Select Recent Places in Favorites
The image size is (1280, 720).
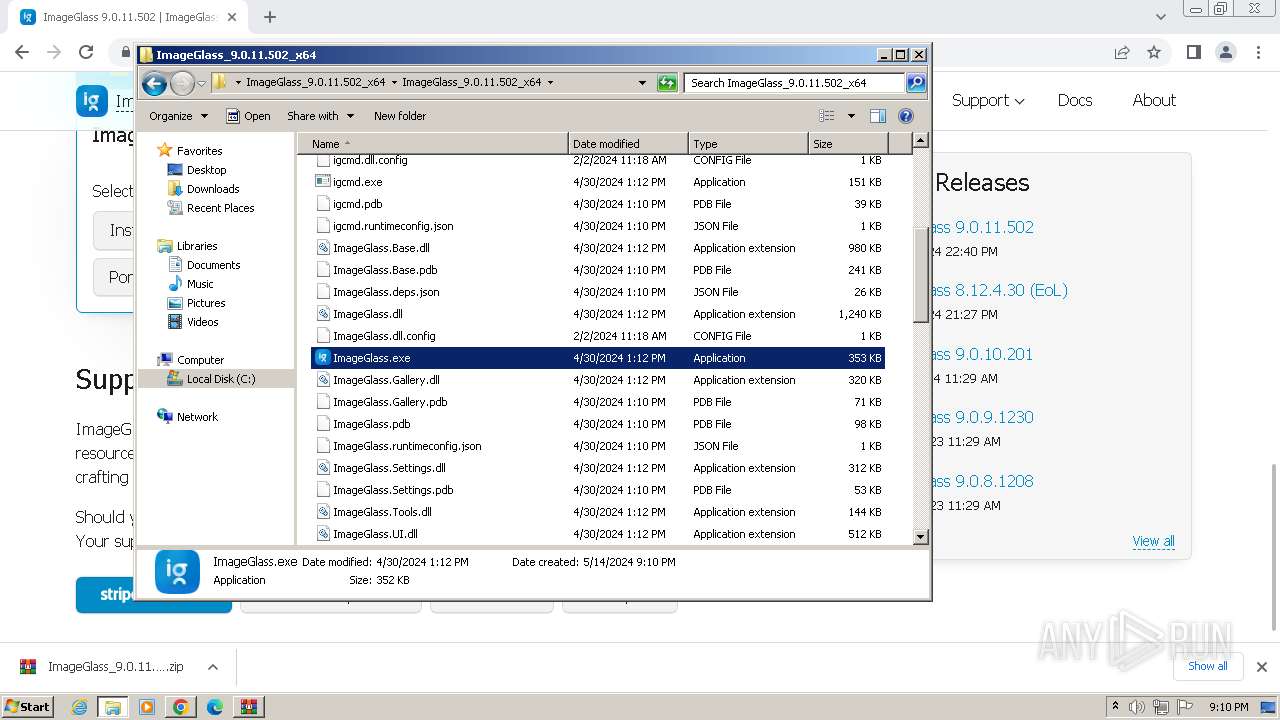point(220,208)
